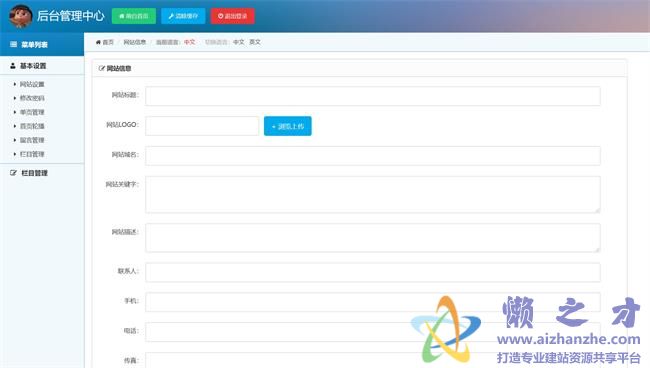Switch language to 中文 next to 英文
The width and height of the screenshot is (650, 368).
tap(238, 42)
